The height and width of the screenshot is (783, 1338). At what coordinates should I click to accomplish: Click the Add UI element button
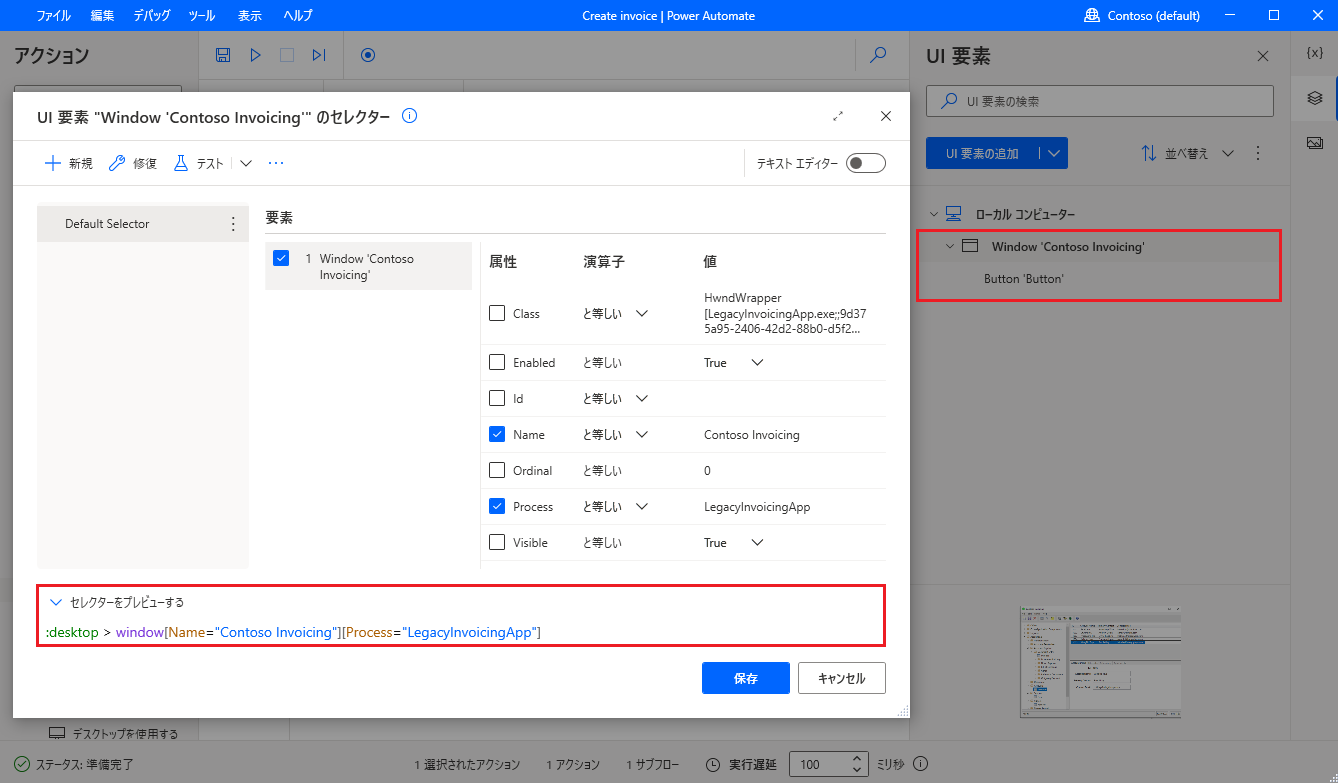point(982,153)
